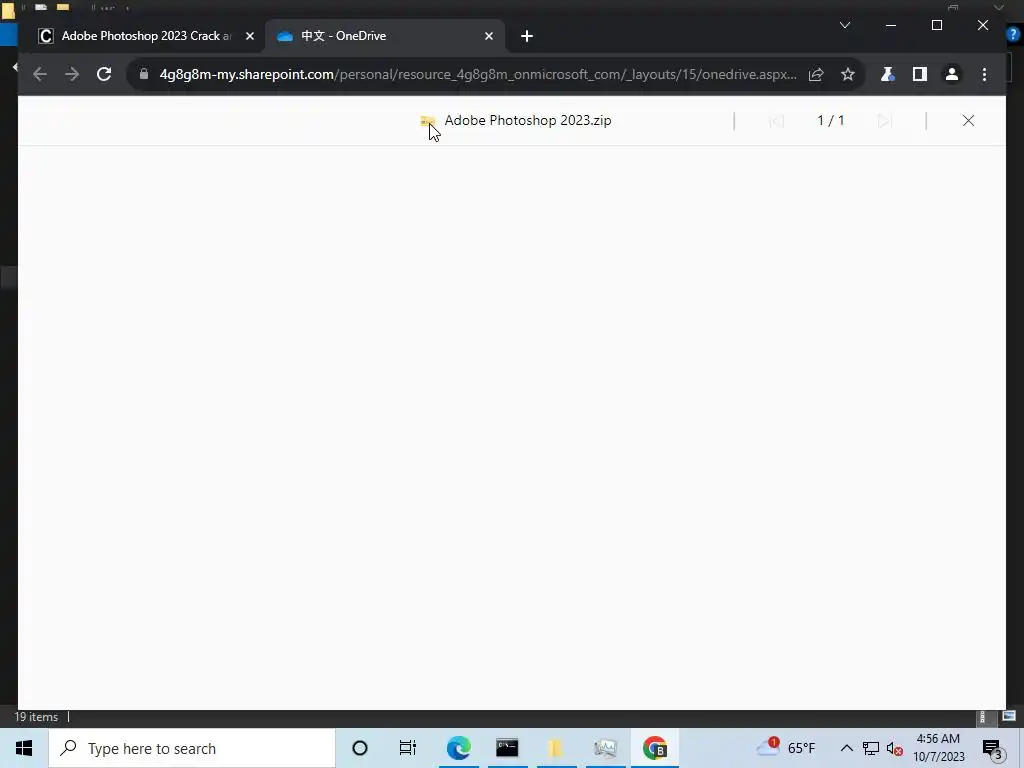Viewport: 1024px width, 768px height.
Task: Go to previous file in viewer
Action: click(776, 121)
